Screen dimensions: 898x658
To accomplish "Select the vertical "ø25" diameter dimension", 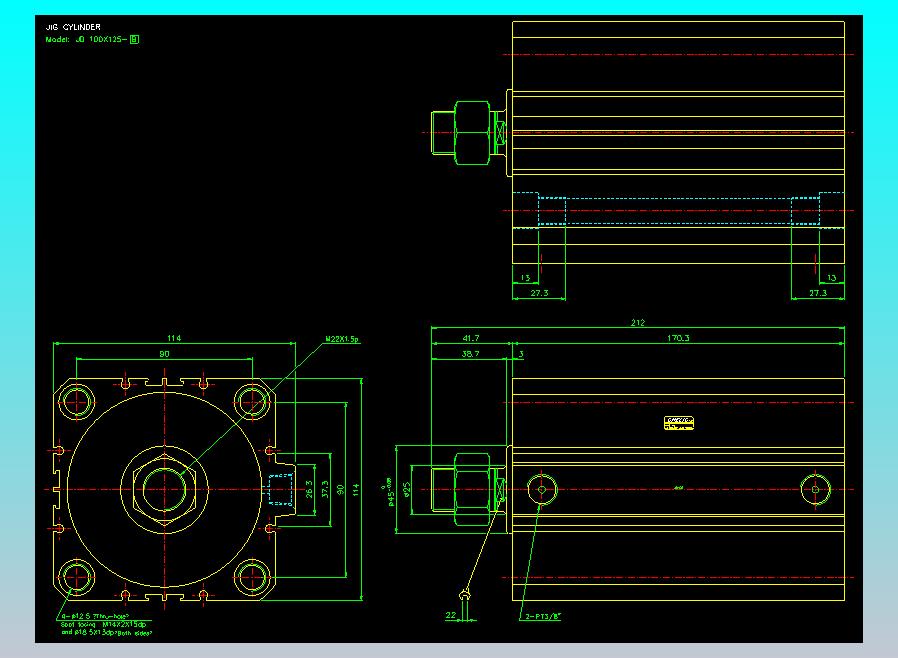I will point(407,490).
